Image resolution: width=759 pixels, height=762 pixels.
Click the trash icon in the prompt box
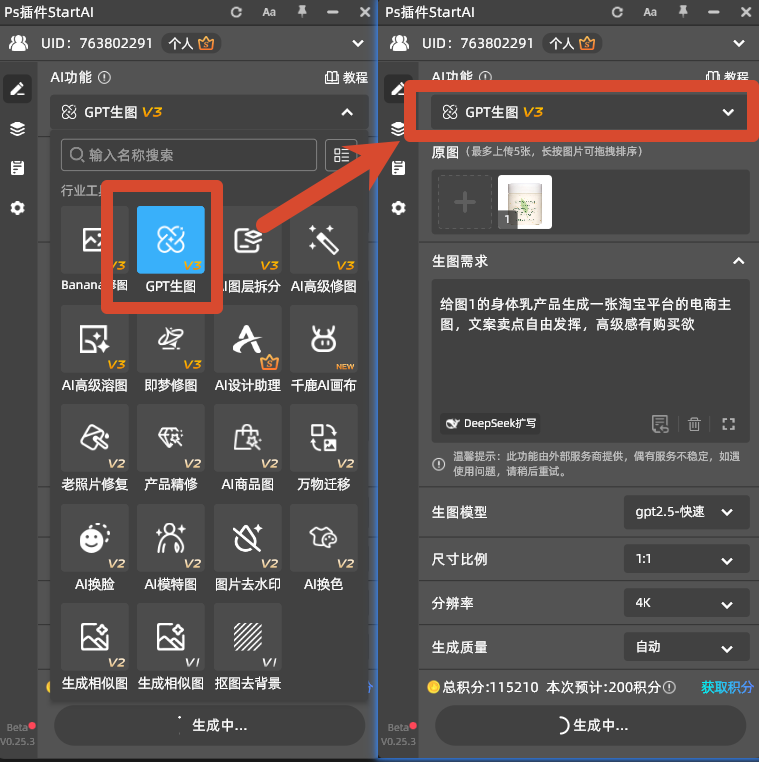click(x=694, y=424)
